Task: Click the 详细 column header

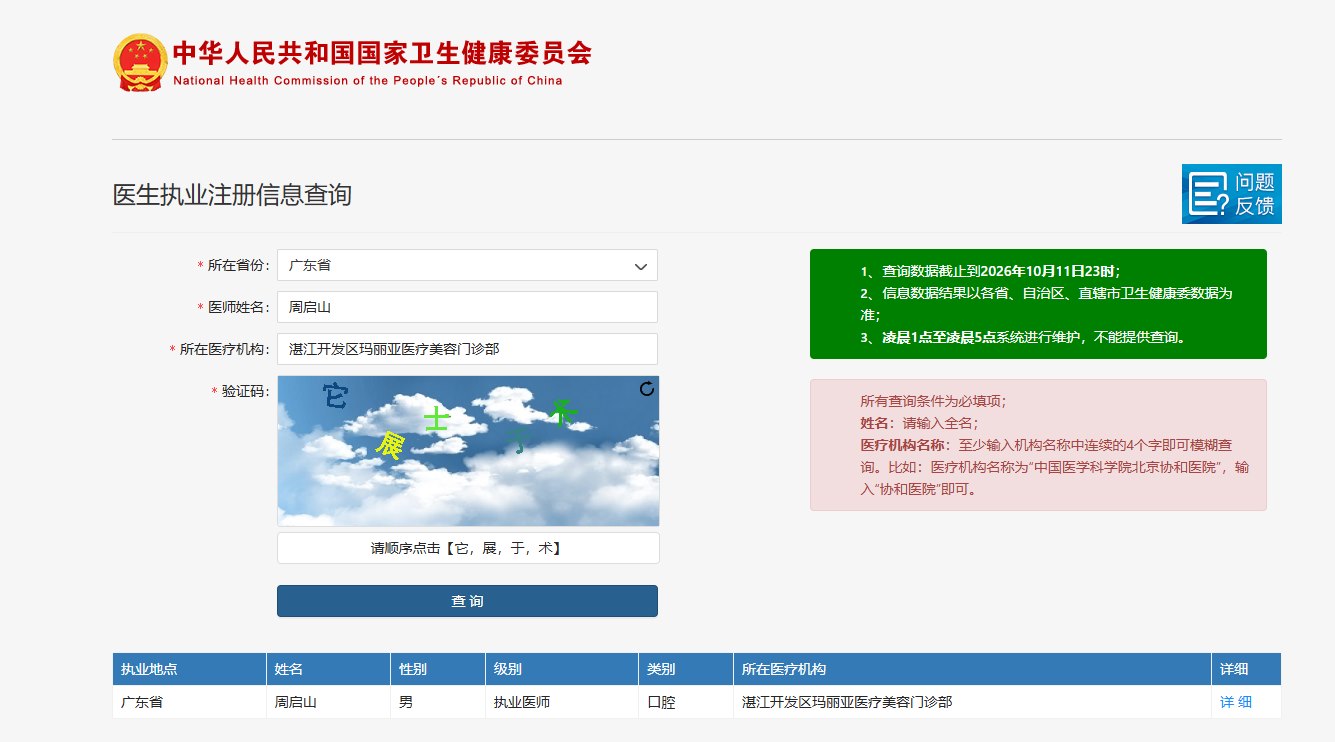Action: pos(1246,669)
